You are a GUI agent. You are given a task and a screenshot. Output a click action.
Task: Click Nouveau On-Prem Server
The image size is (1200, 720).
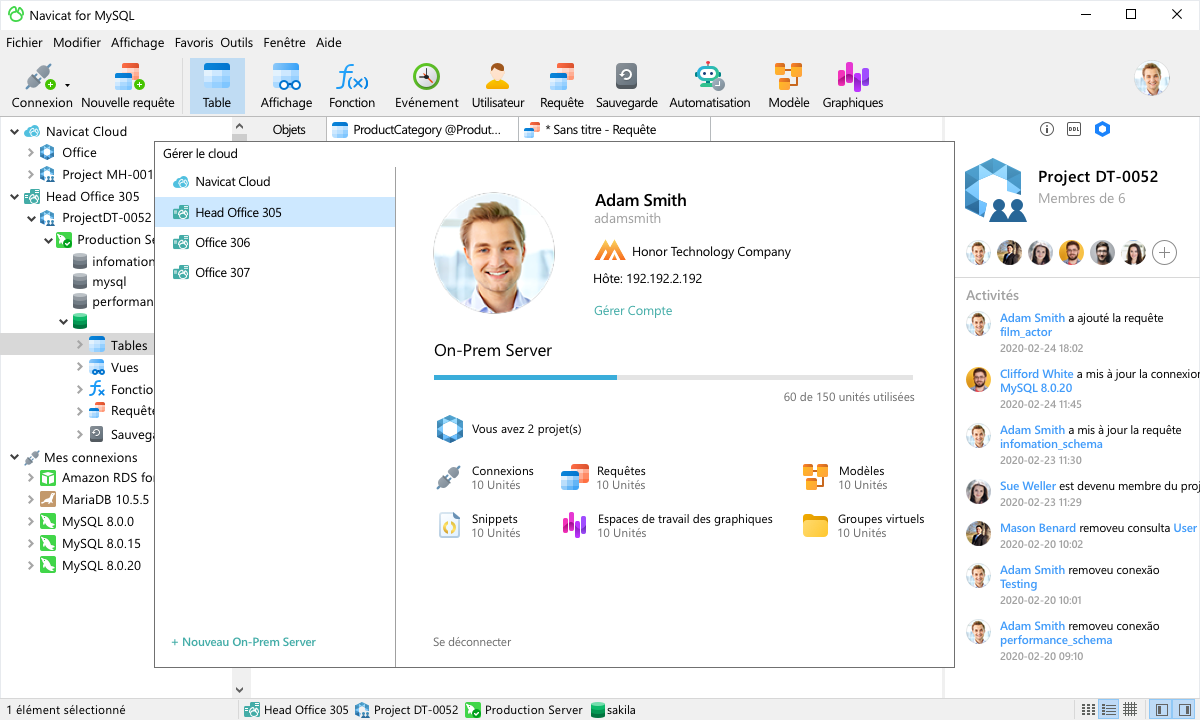244,642
